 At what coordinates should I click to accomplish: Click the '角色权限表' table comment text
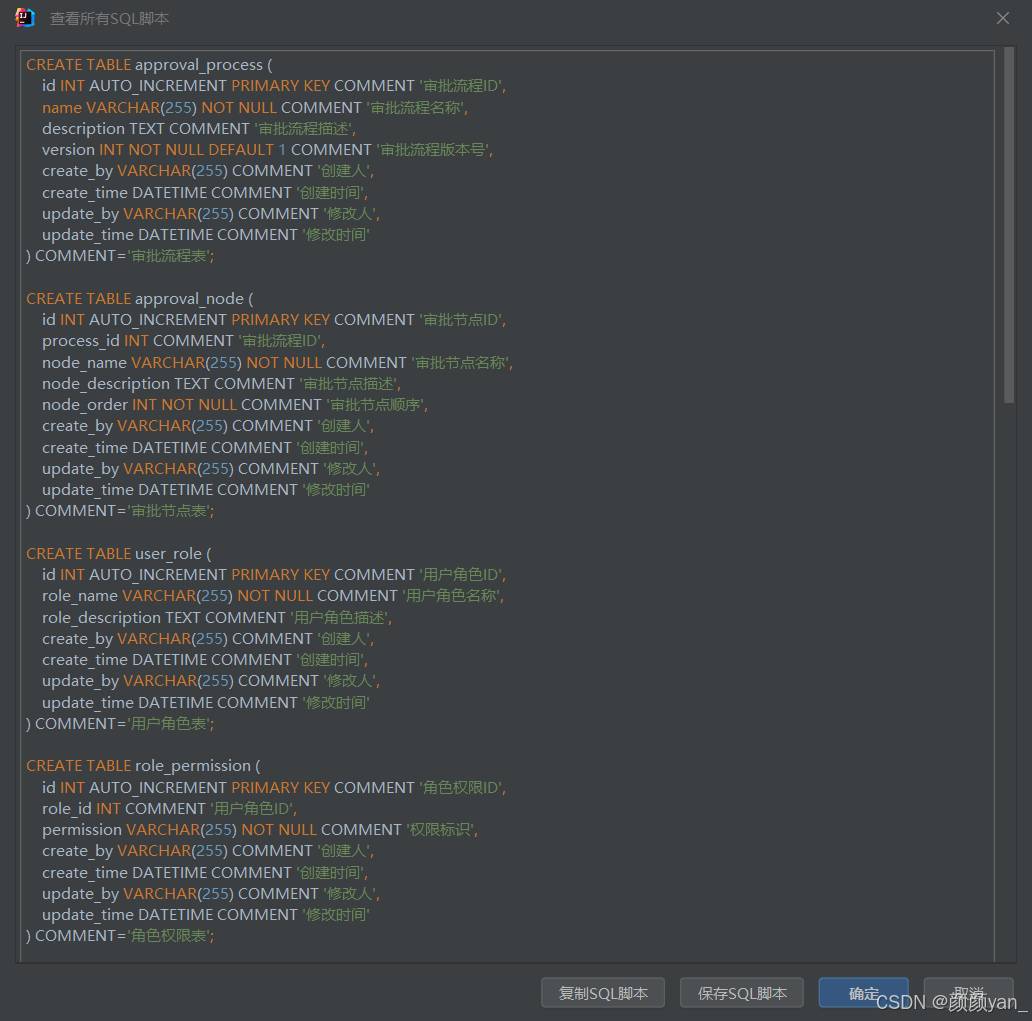[x=170, y=936]
